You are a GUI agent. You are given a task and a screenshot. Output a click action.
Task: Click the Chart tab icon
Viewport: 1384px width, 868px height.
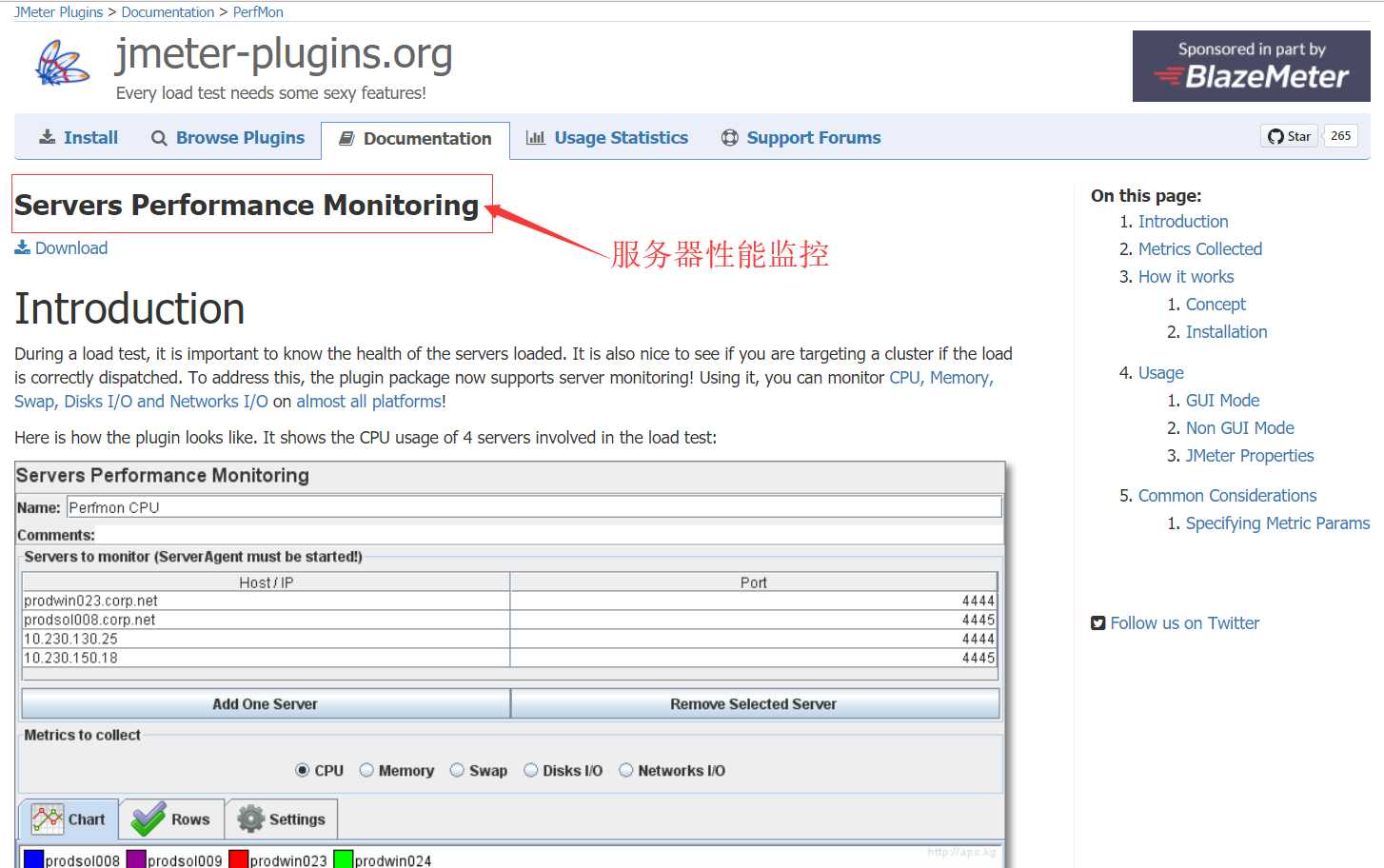click(48, 819)
